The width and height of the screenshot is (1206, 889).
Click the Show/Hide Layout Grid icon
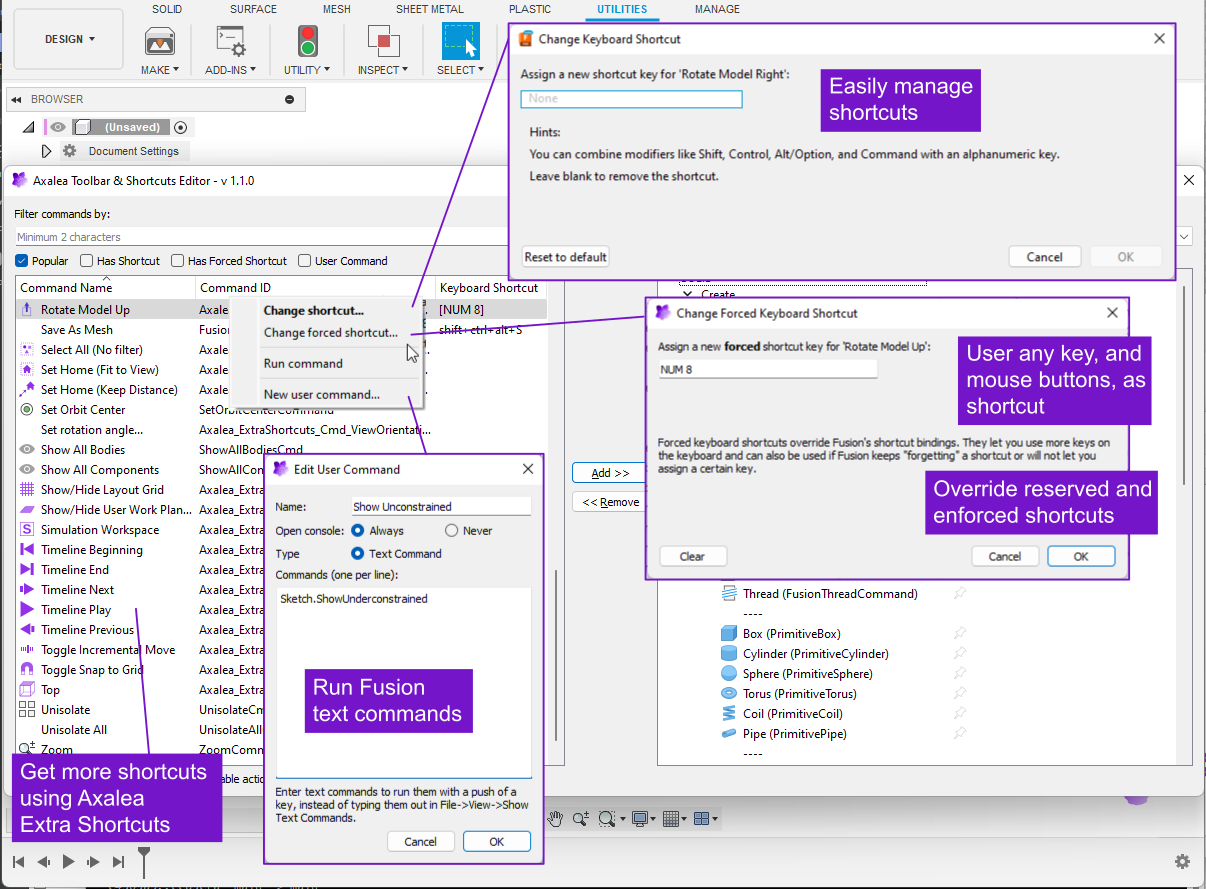point(27,490)
